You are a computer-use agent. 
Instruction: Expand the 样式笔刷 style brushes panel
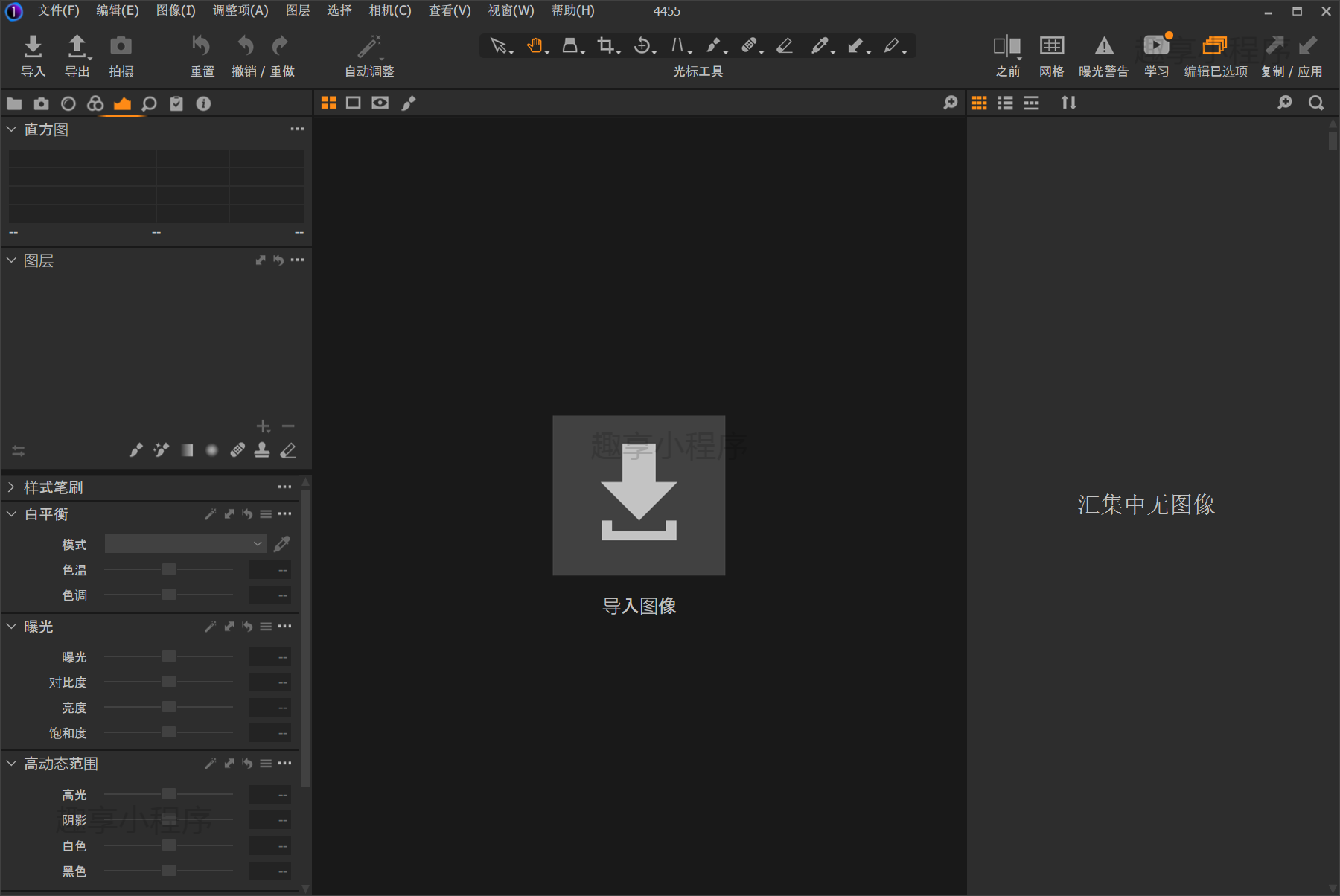(x=11, y=487)
